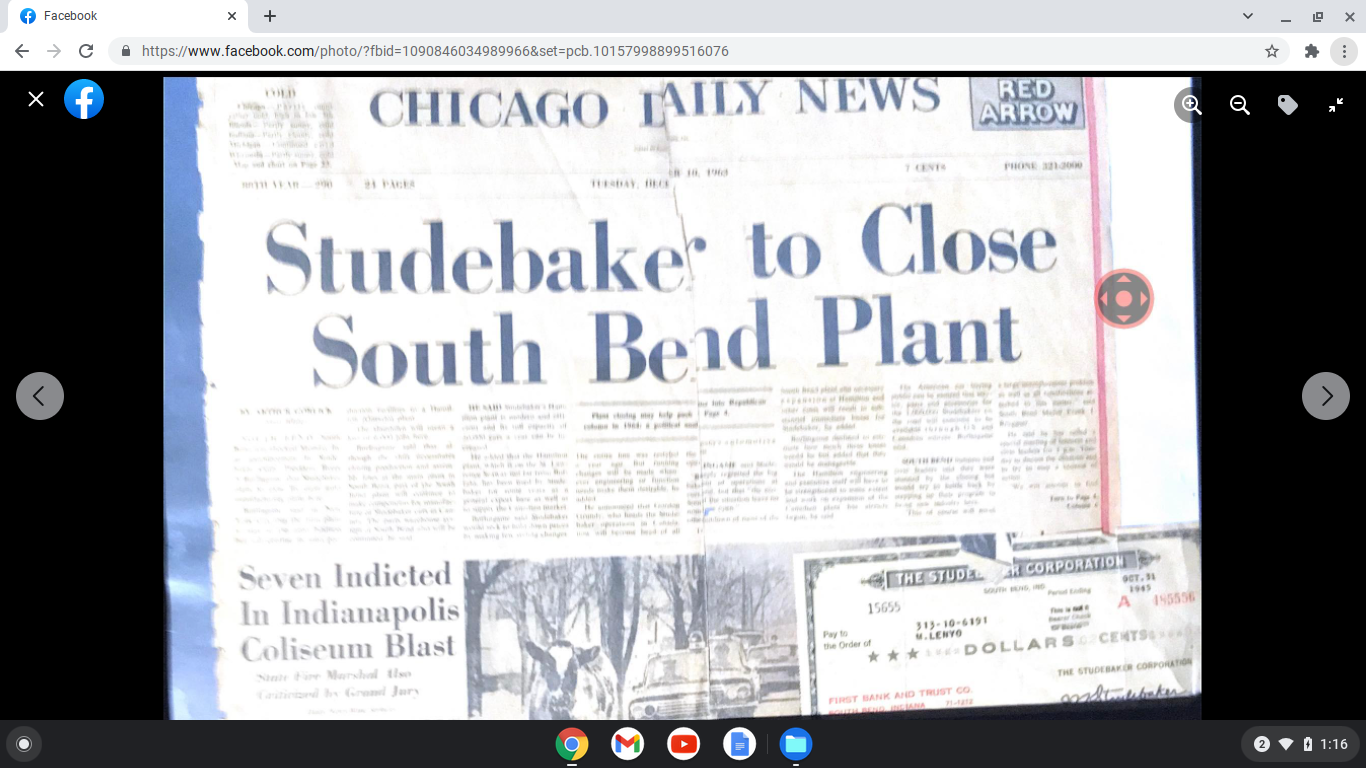Open system tray clock 1:16
The width and height of the screenshot is (1366, 768).
[x=1334, y=744]
